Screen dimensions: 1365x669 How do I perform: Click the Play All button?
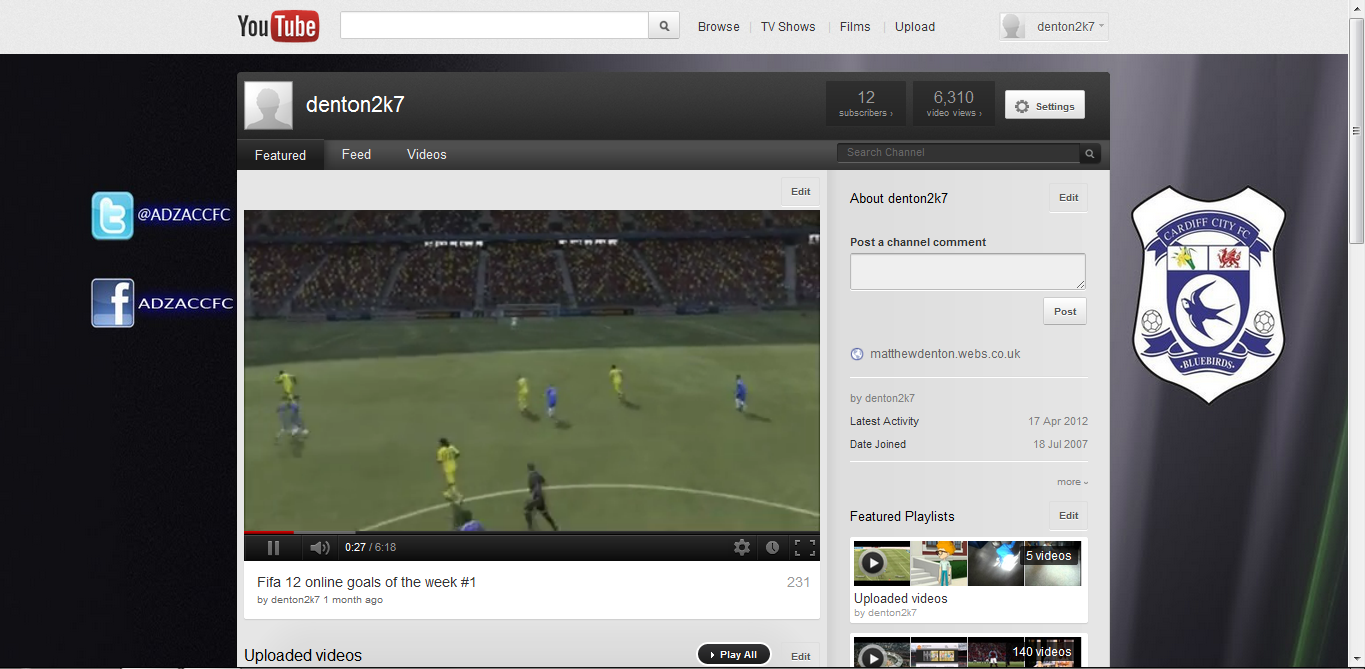(734, 655)
